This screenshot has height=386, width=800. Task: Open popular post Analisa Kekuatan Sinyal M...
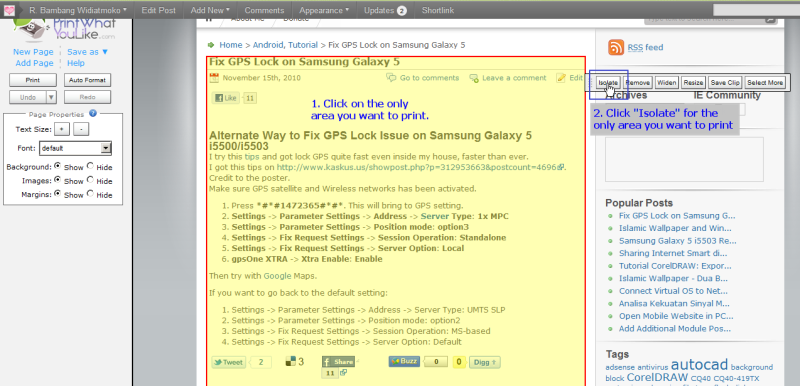coord(675,303)
